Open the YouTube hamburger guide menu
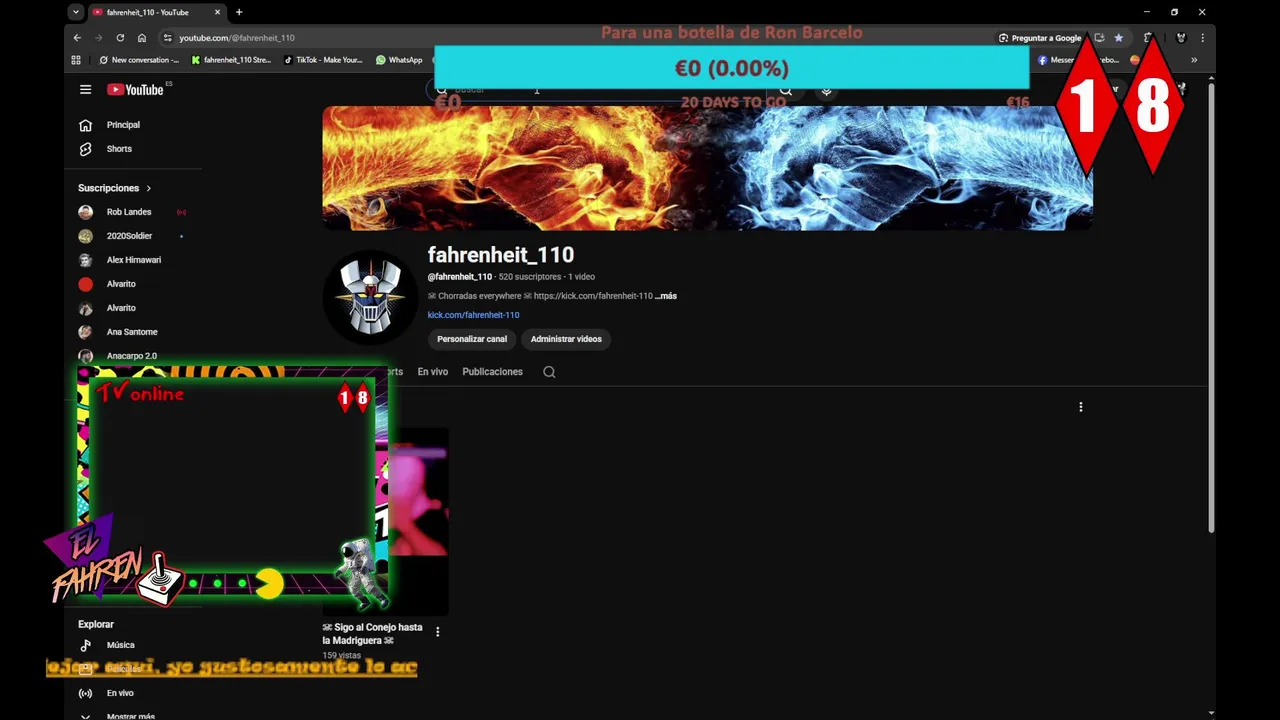The width and height of the screenshot is (1280, 720). (85, 89)
